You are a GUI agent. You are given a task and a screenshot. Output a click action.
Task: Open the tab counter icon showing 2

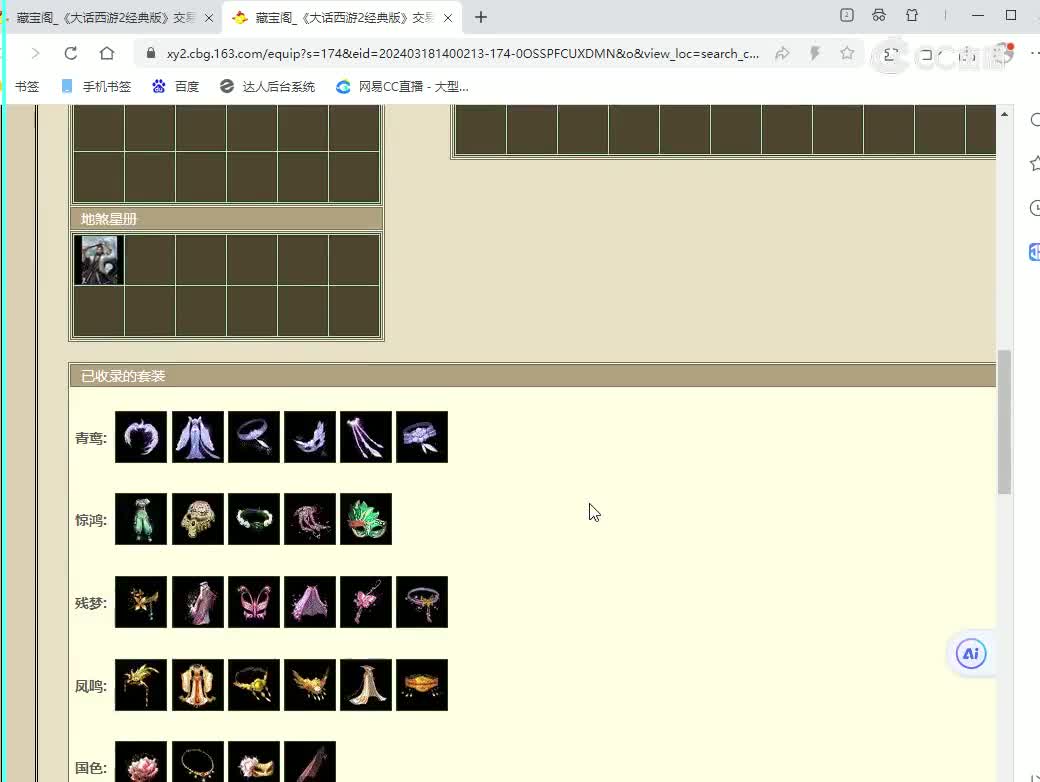pos(847,15)
